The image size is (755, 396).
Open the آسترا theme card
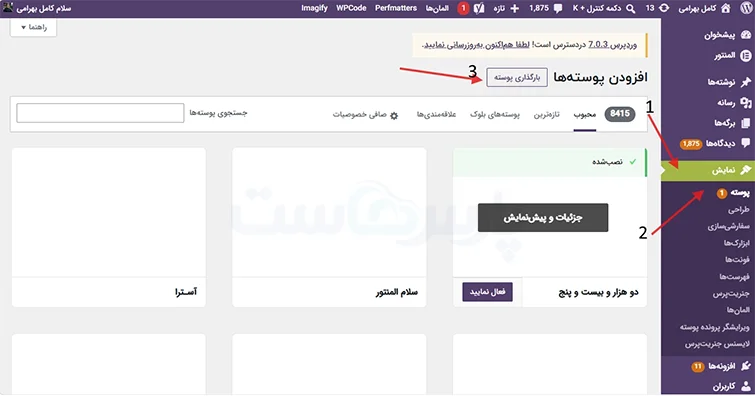tap(109, 227)
